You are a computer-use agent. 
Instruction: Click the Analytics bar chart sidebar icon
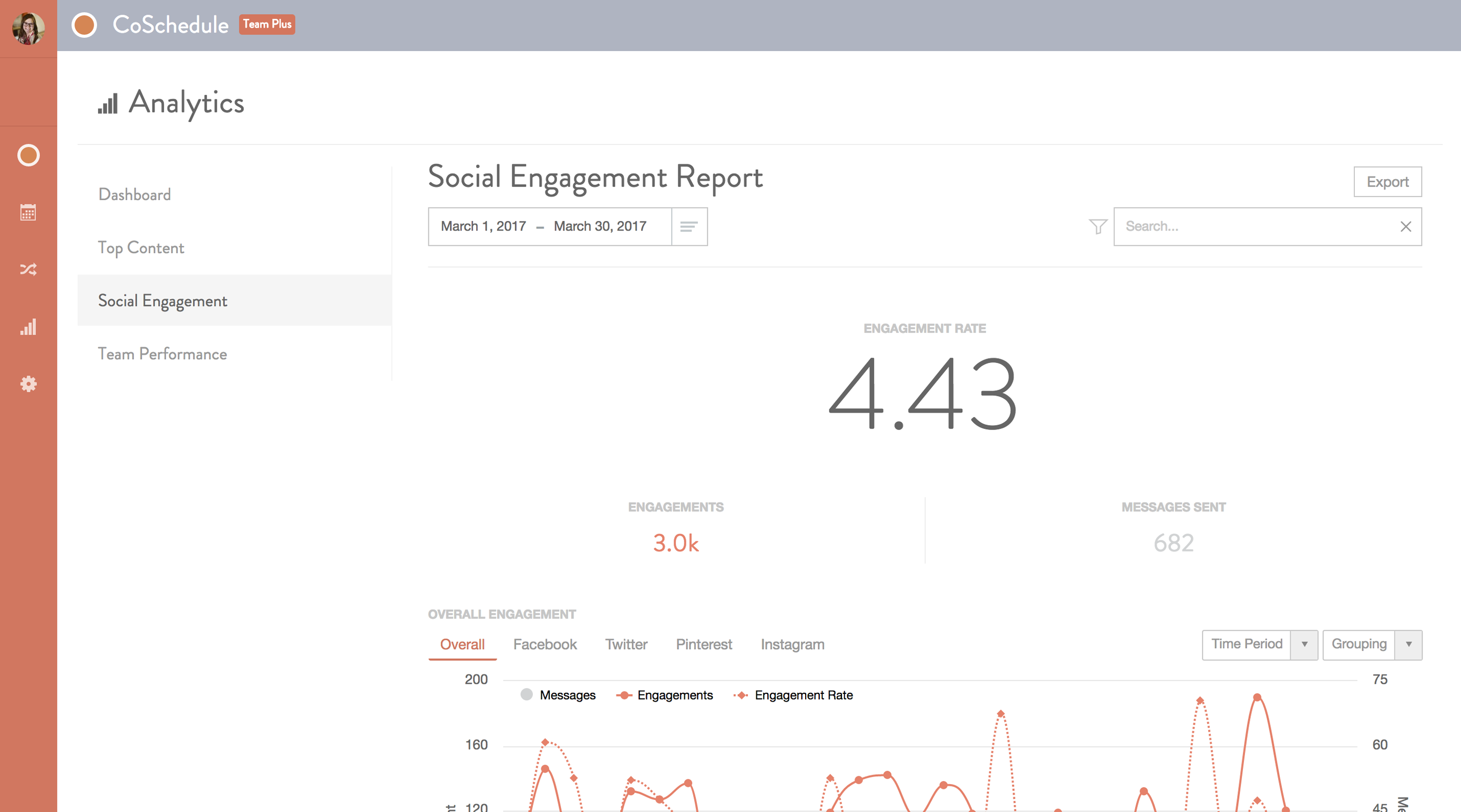click(28, 328)
